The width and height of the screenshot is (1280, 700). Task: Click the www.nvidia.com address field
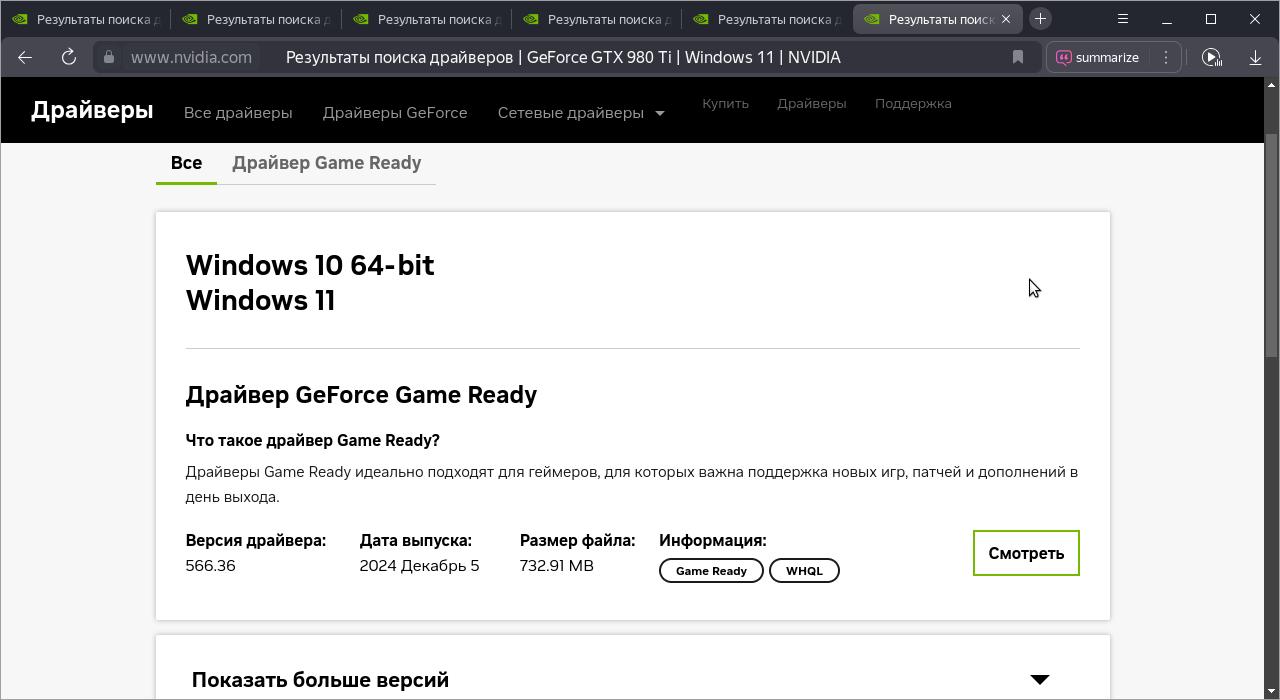[x=191, y=57]
